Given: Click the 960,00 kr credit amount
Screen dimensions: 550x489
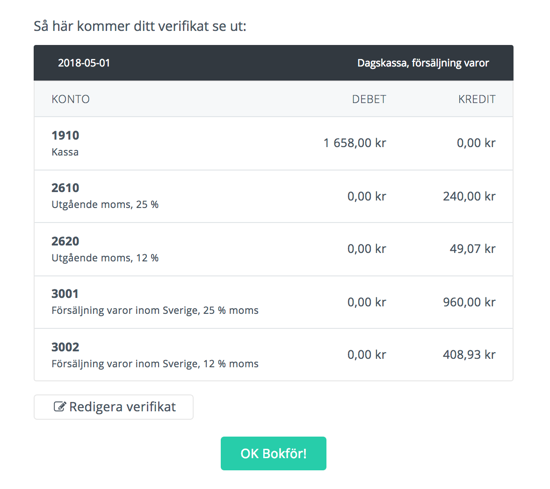Looking at the screenshot, I should [469, 302].
